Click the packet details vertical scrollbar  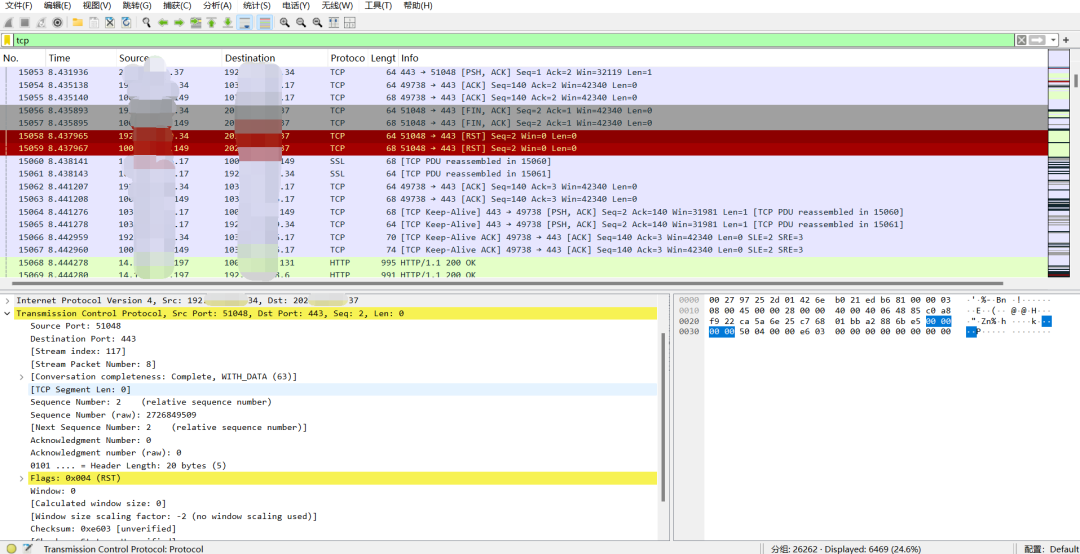pyautogui.click(x=664, y=417)
